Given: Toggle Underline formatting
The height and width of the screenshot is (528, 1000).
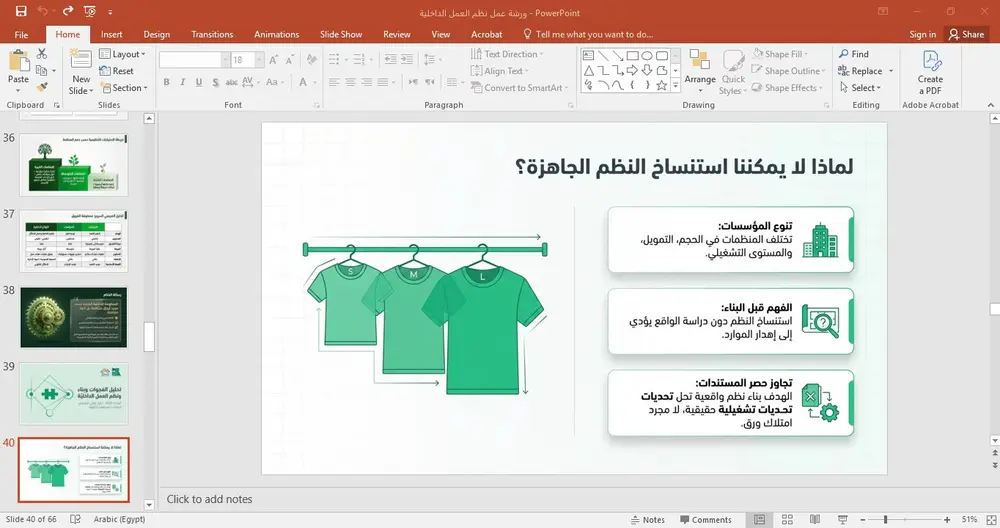Looking at the screenshot, I should point(199,82).
